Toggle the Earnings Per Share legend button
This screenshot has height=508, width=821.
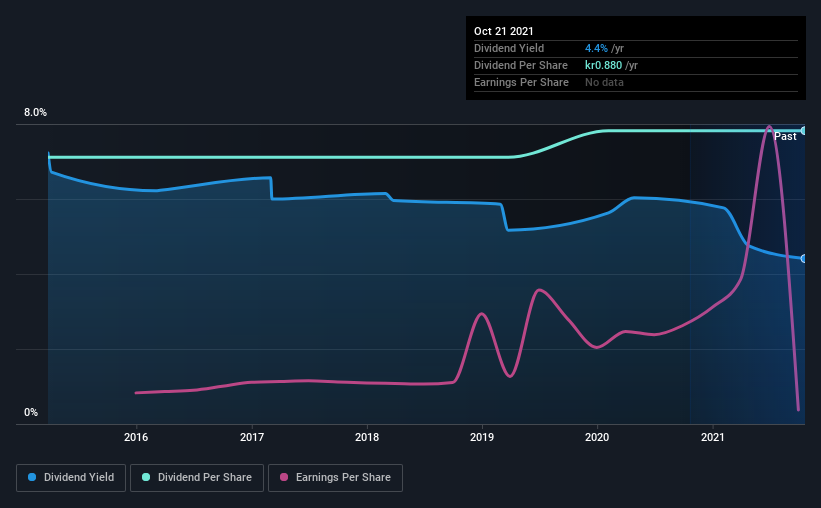pyautogui.click(x=335, y=478)
